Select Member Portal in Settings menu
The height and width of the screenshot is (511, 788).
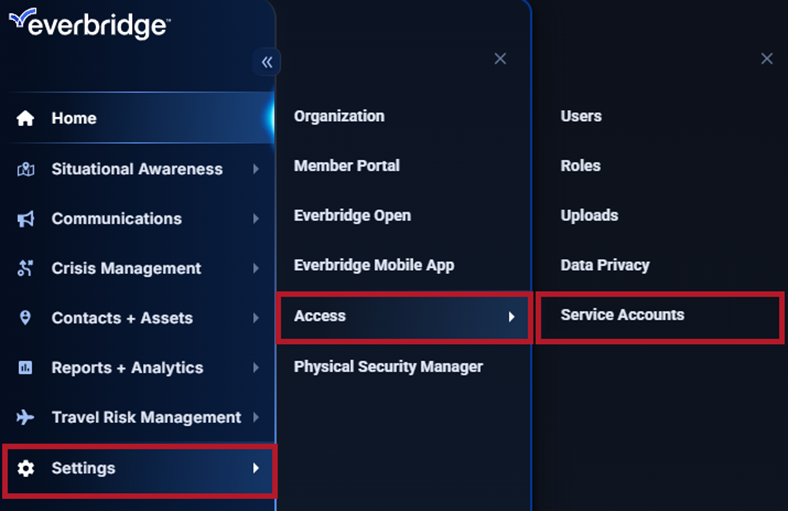(x=347, y=166)
